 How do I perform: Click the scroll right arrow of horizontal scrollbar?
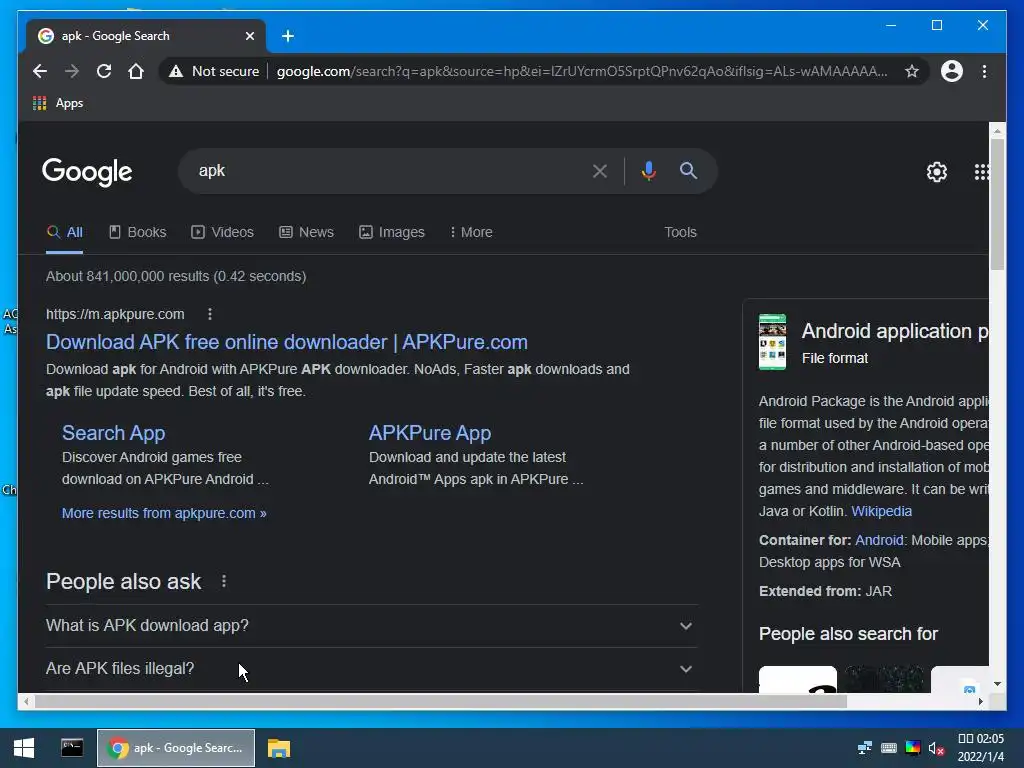click(x=981, y=702)
